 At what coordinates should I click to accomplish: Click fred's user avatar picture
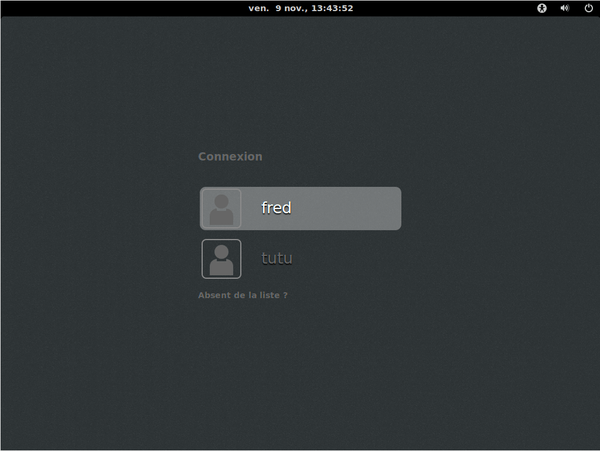221,208
